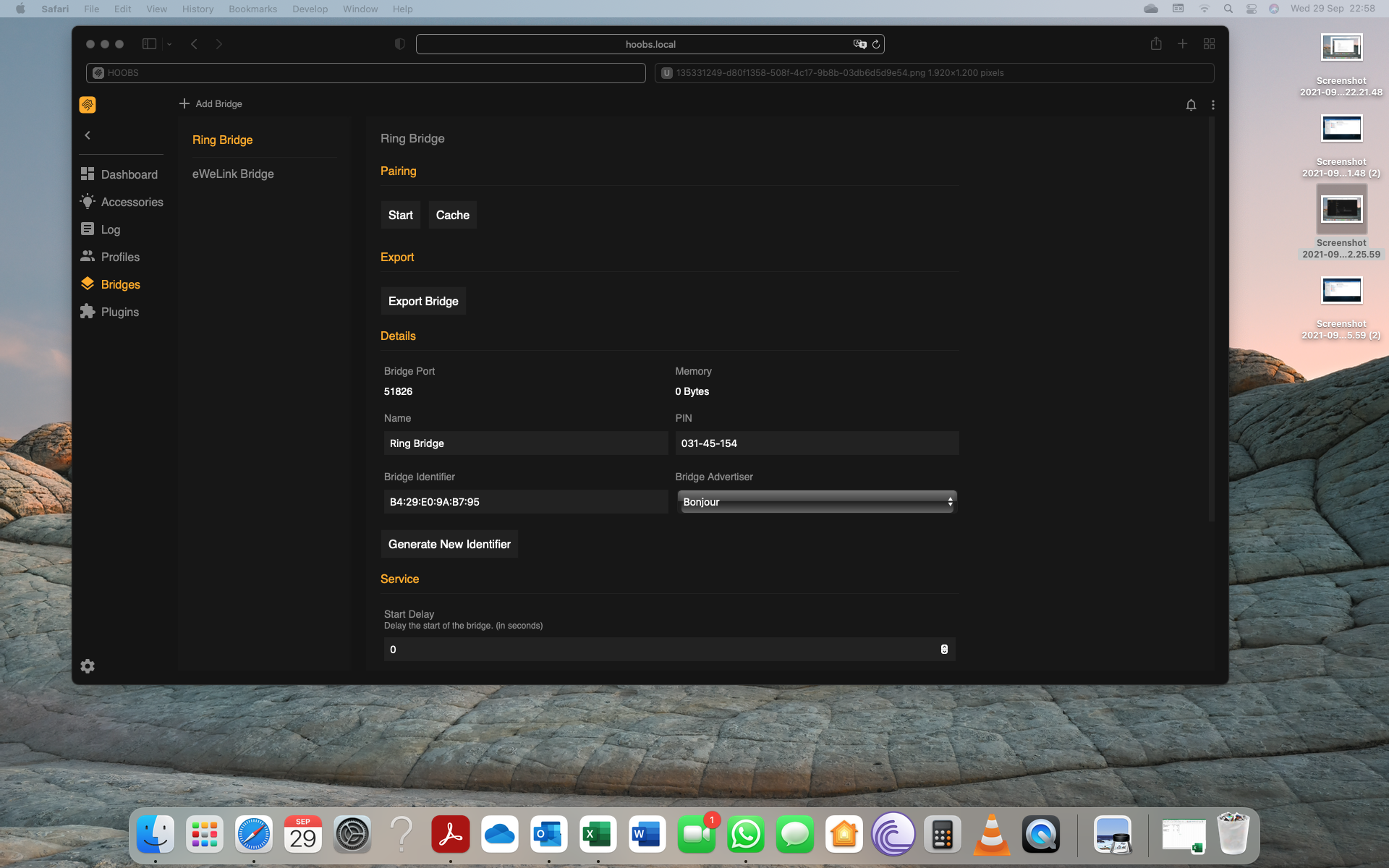
Task: Click the notification bell icon
Action: click(x=1191, y=105)
